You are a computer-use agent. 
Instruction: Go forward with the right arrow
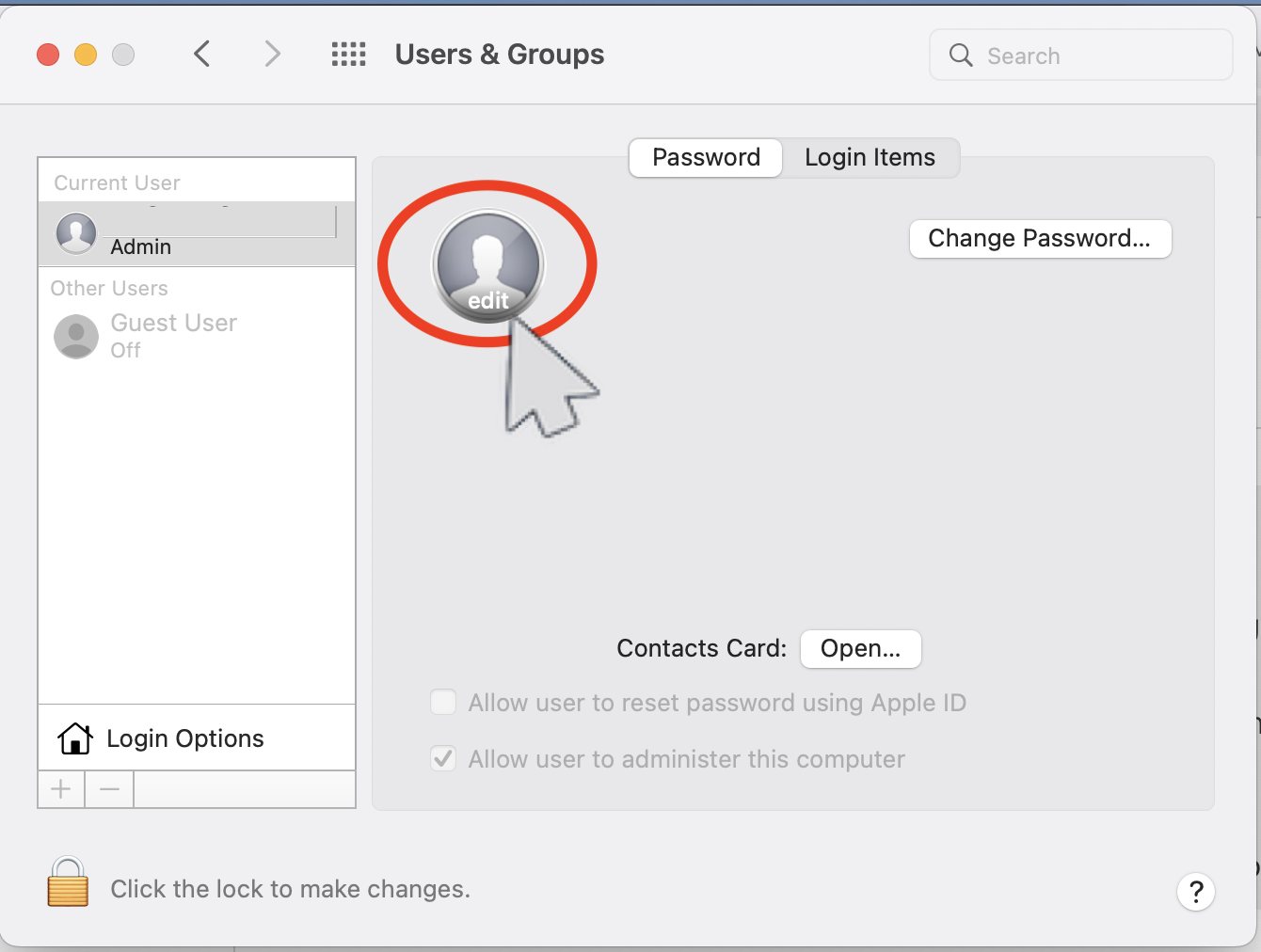(x=273, y=55)
